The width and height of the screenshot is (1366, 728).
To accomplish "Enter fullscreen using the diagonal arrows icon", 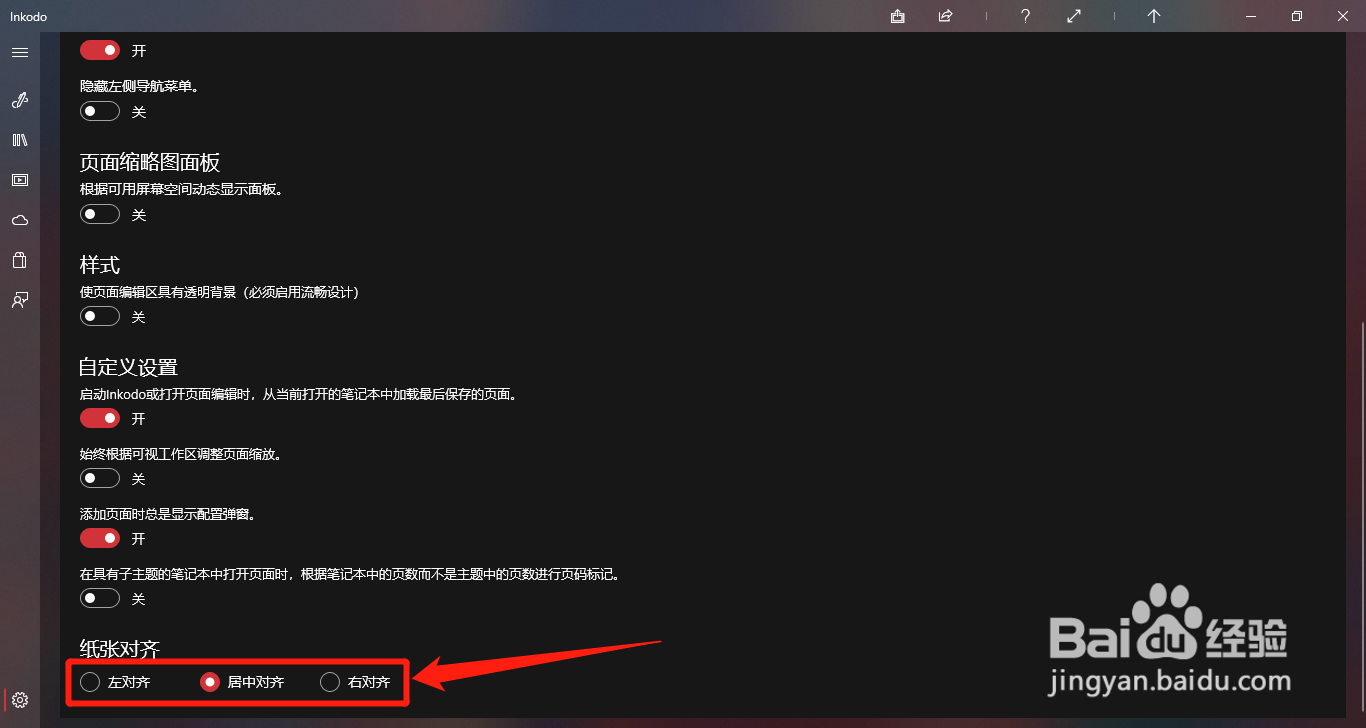I will (x=1073, y=16).
